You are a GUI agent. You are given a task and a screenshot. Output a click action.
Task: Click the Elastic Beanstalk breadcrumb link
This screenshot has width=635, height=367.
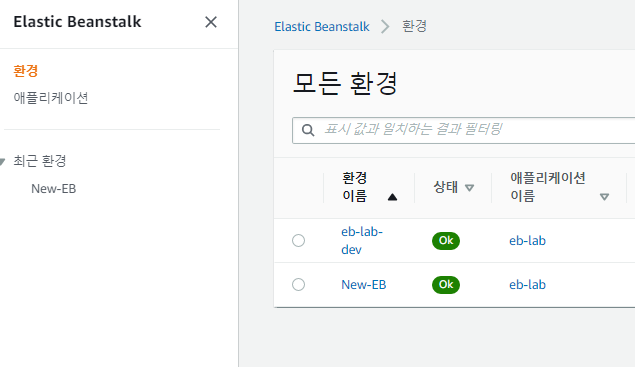322,27
